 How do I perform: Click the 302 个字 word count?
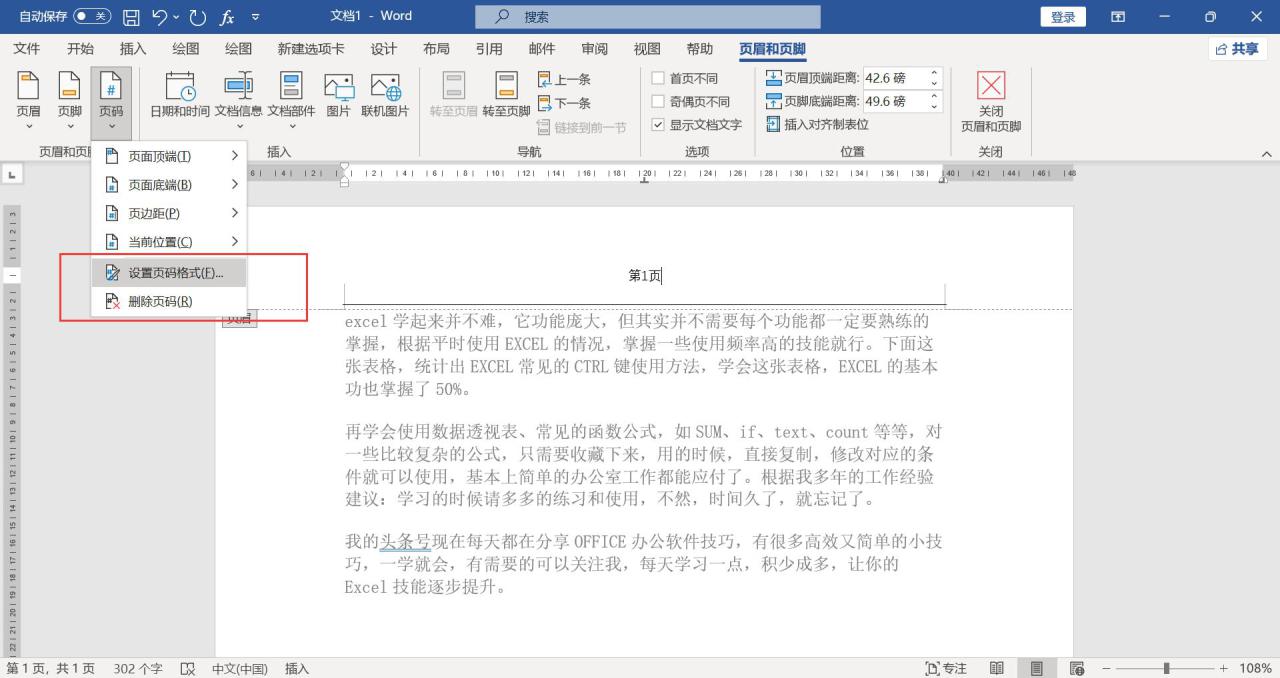pos(138,669)
